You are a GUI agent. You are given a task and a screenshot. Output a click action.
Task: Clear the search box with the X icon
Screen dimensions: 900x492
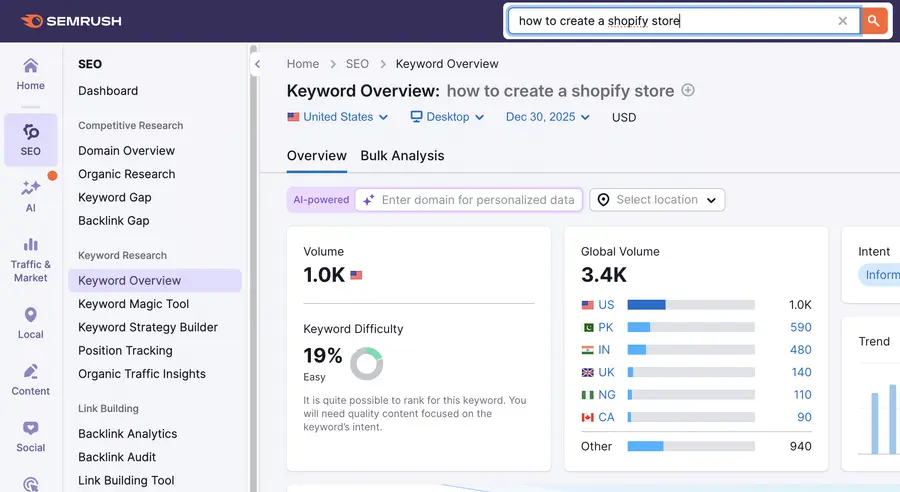843,21
